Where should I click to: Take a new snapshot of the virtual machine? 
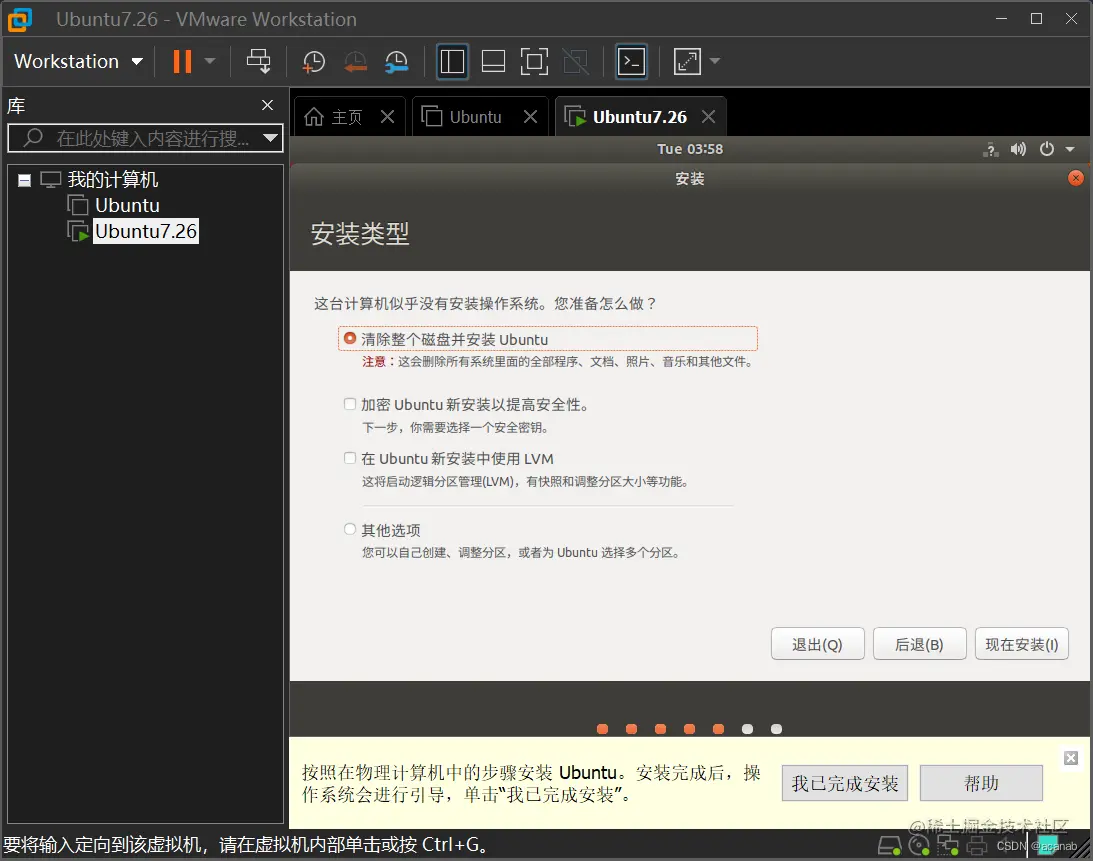tap(314, 61)
